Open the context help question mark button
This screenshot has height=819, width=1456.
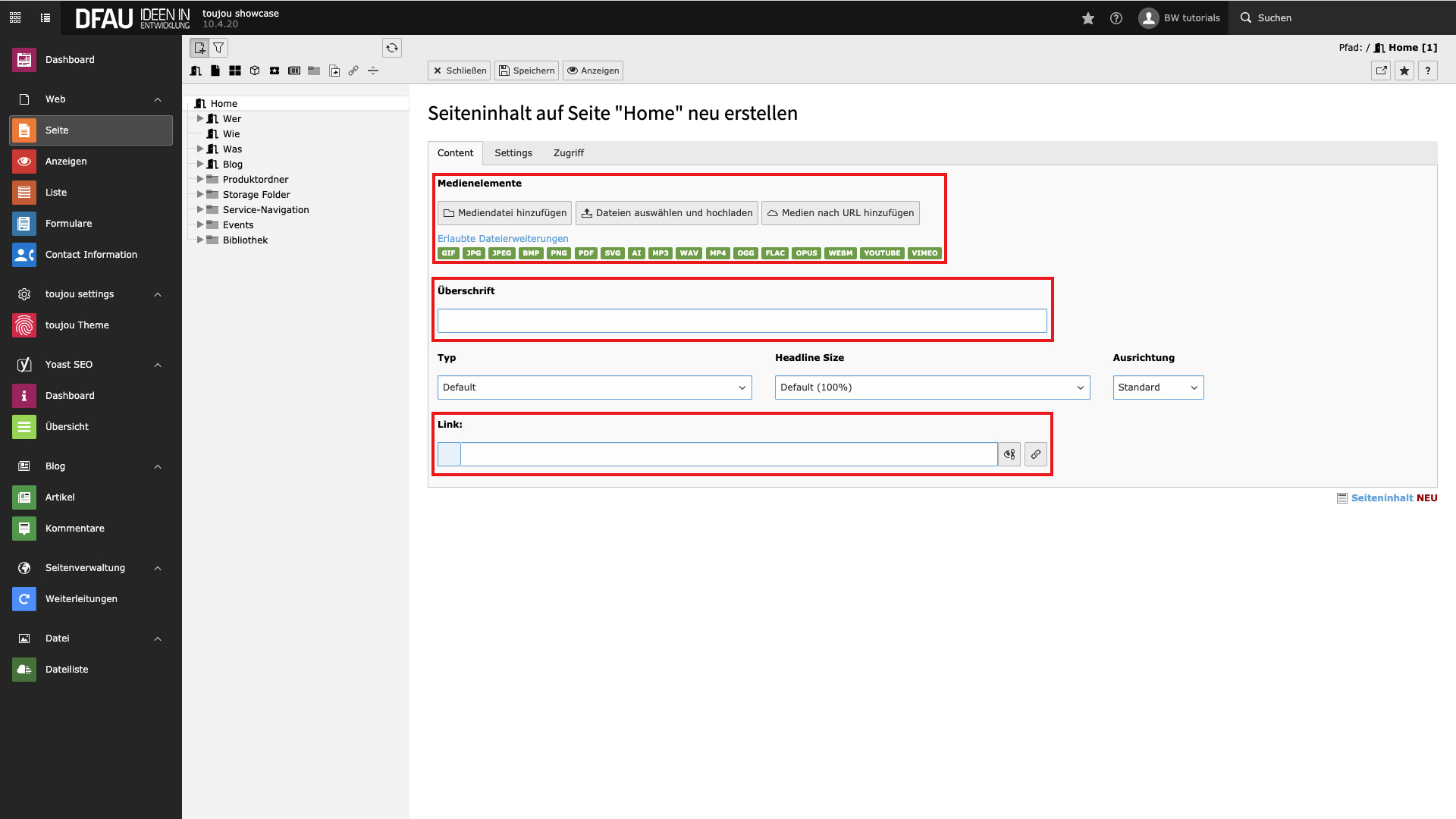[1428, 71]
